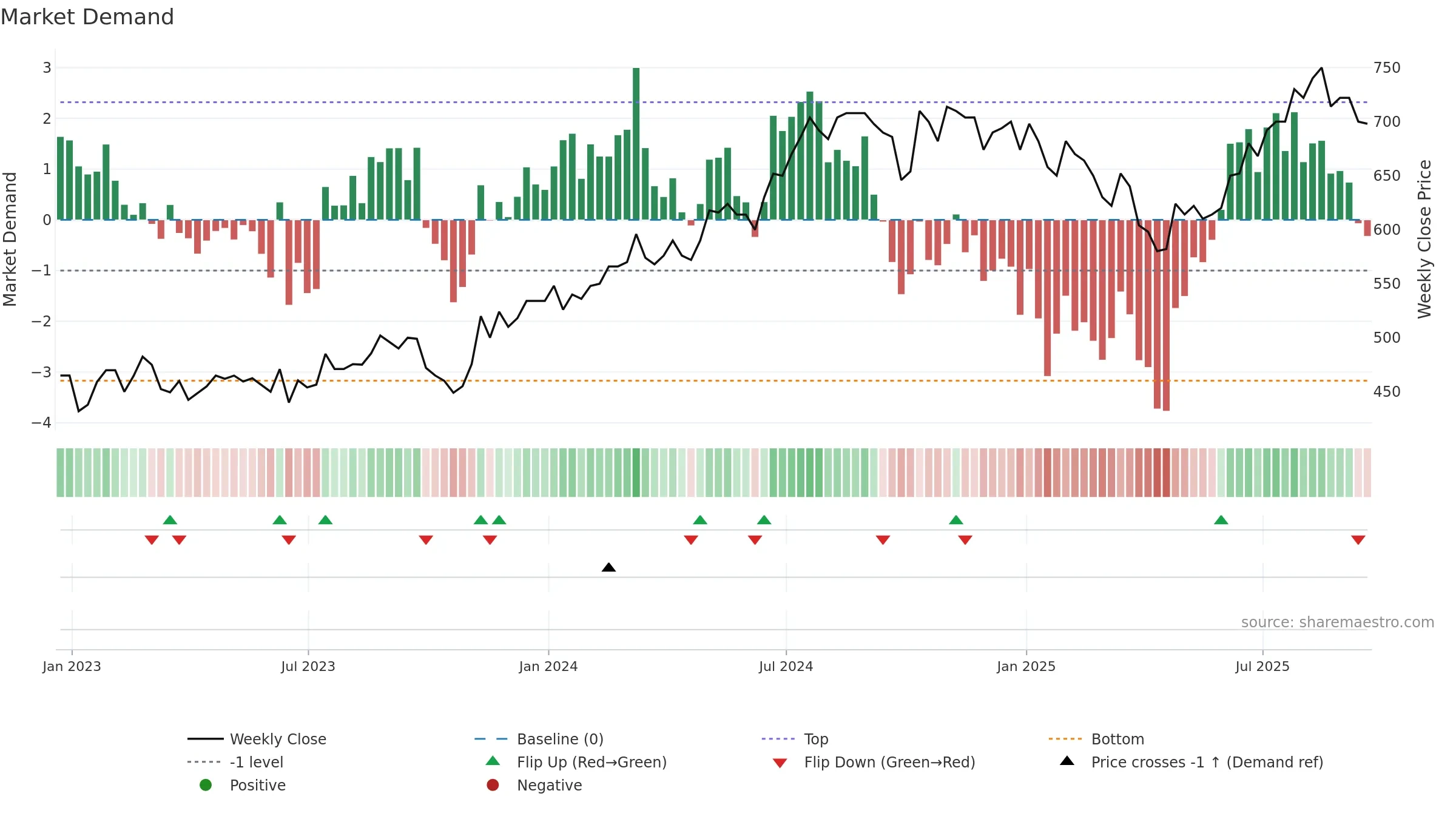This screenshot has width=1456, height=819.
Task: Select the 'Bottom' legend label
Action: coord(1117,739)
